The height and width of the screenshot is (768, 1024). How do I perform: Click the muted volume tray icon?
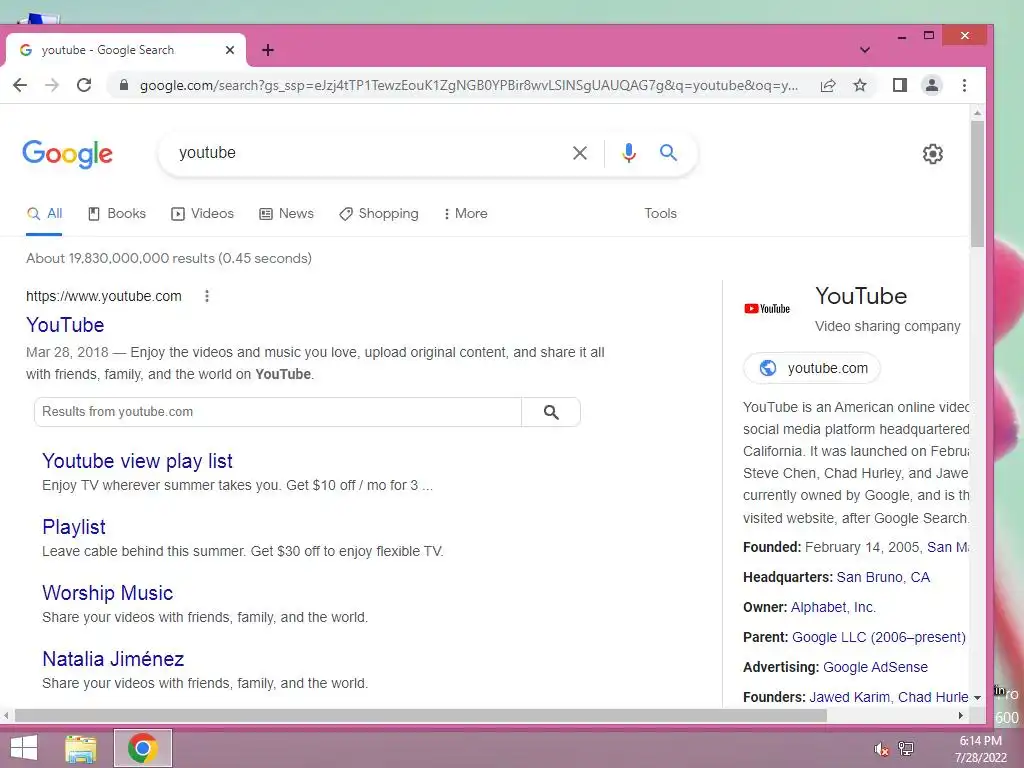click(882, 749)
